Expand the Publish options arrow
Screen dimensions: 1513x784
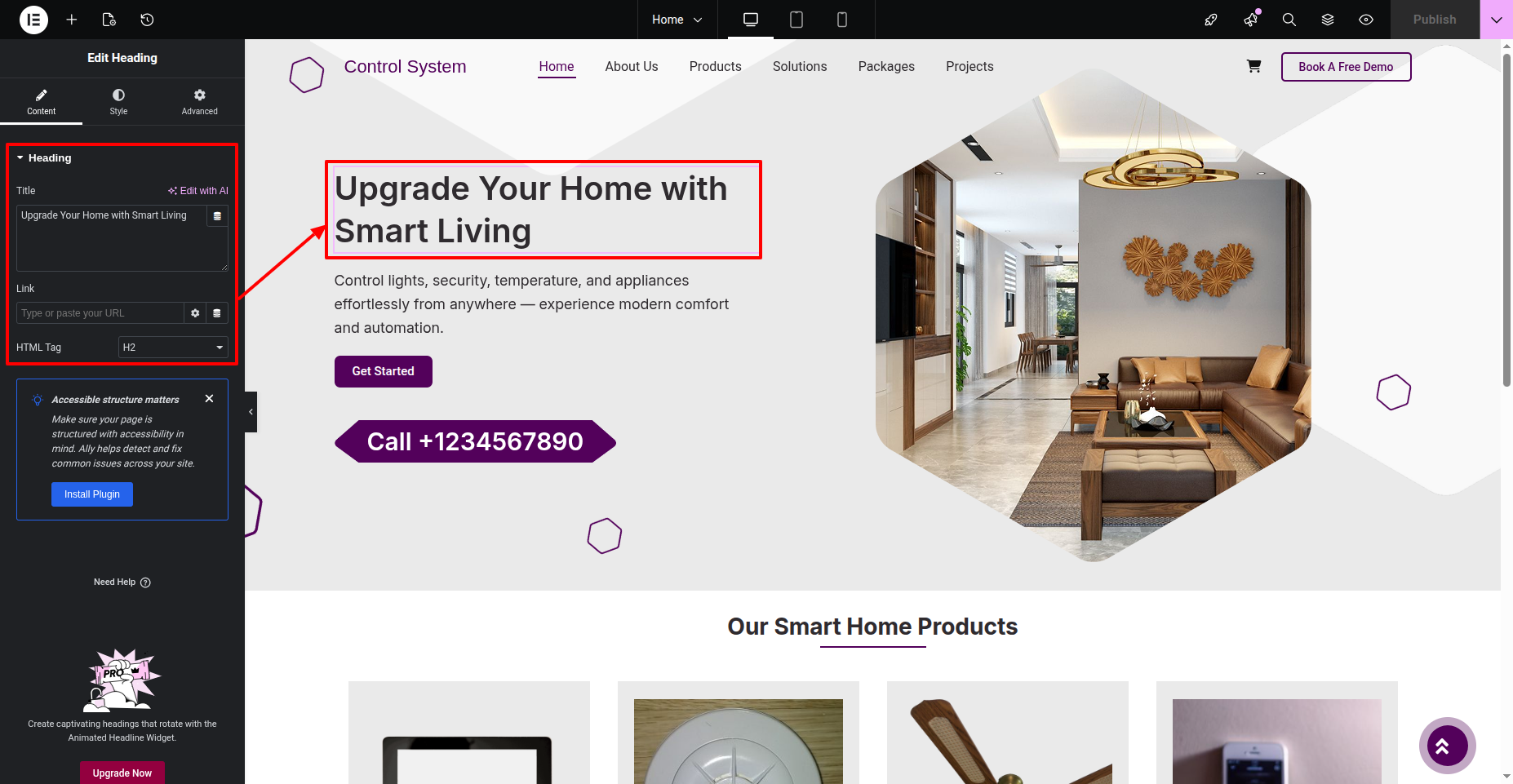(1497, 20)
